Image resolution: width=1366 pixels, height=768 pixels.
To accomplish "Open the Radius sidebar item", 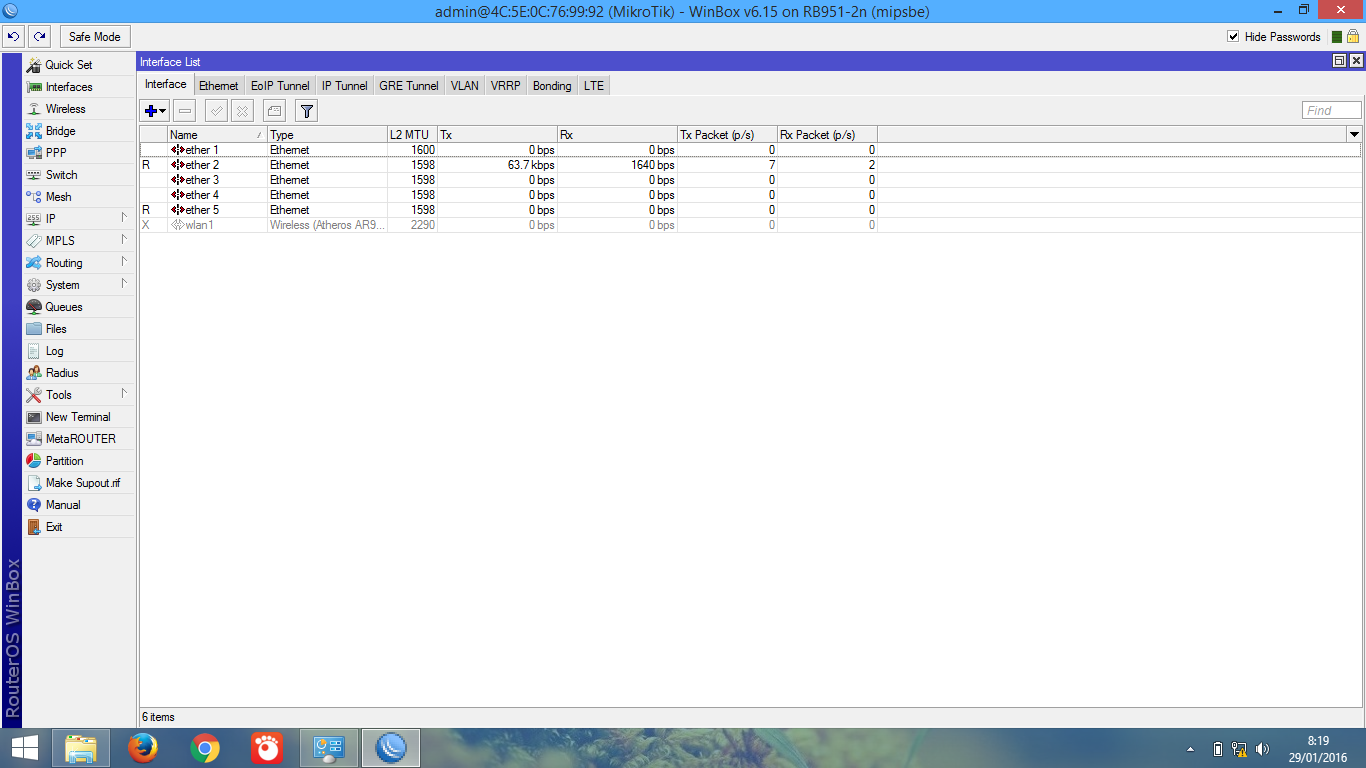I will (x=79, y=373).
